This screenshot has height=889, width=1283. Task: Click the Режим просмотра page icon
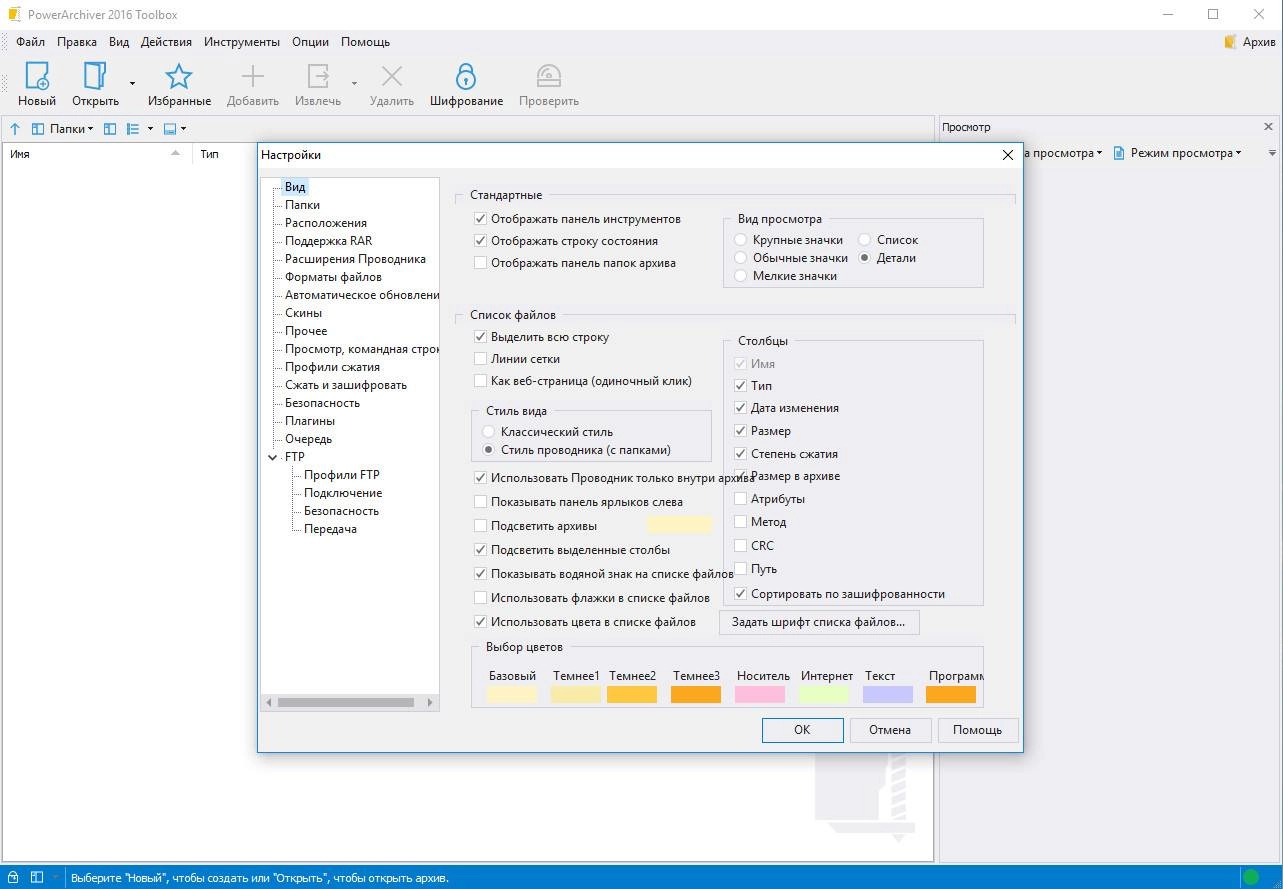coord(1120,153)
